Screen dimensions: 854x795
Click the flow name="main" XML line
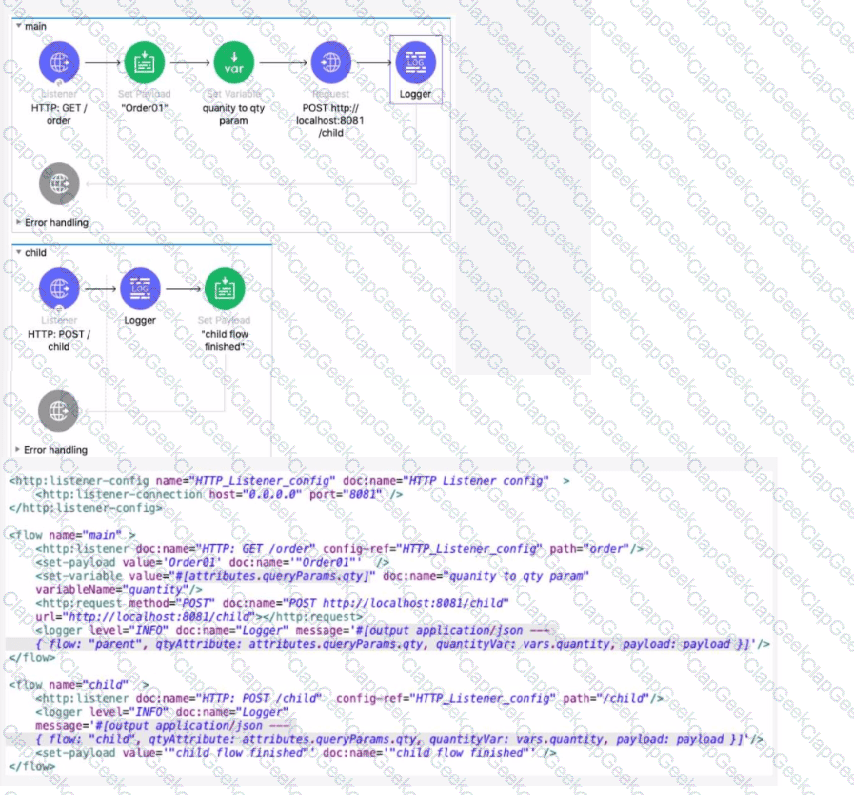[72, 535]
